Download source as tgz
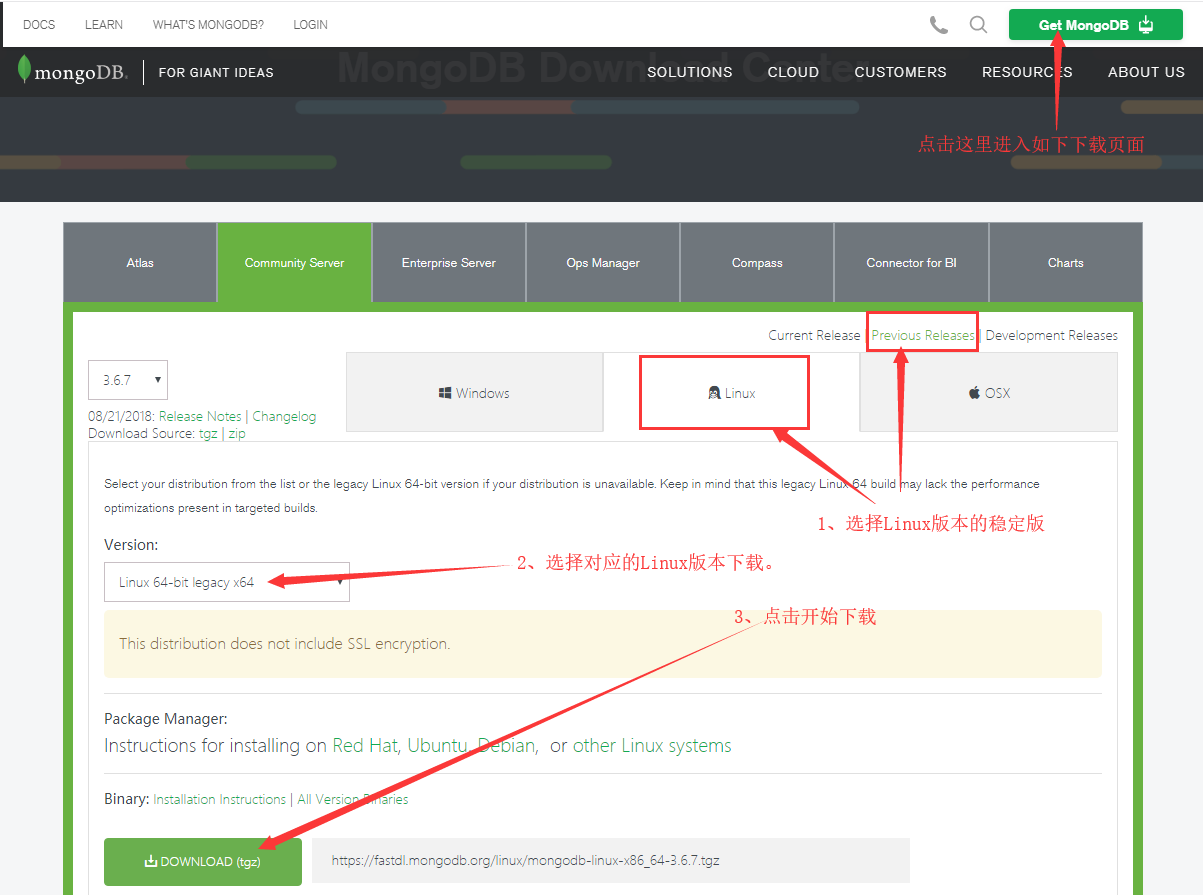This screenshot has height=895, width=1203. [208, 434]
